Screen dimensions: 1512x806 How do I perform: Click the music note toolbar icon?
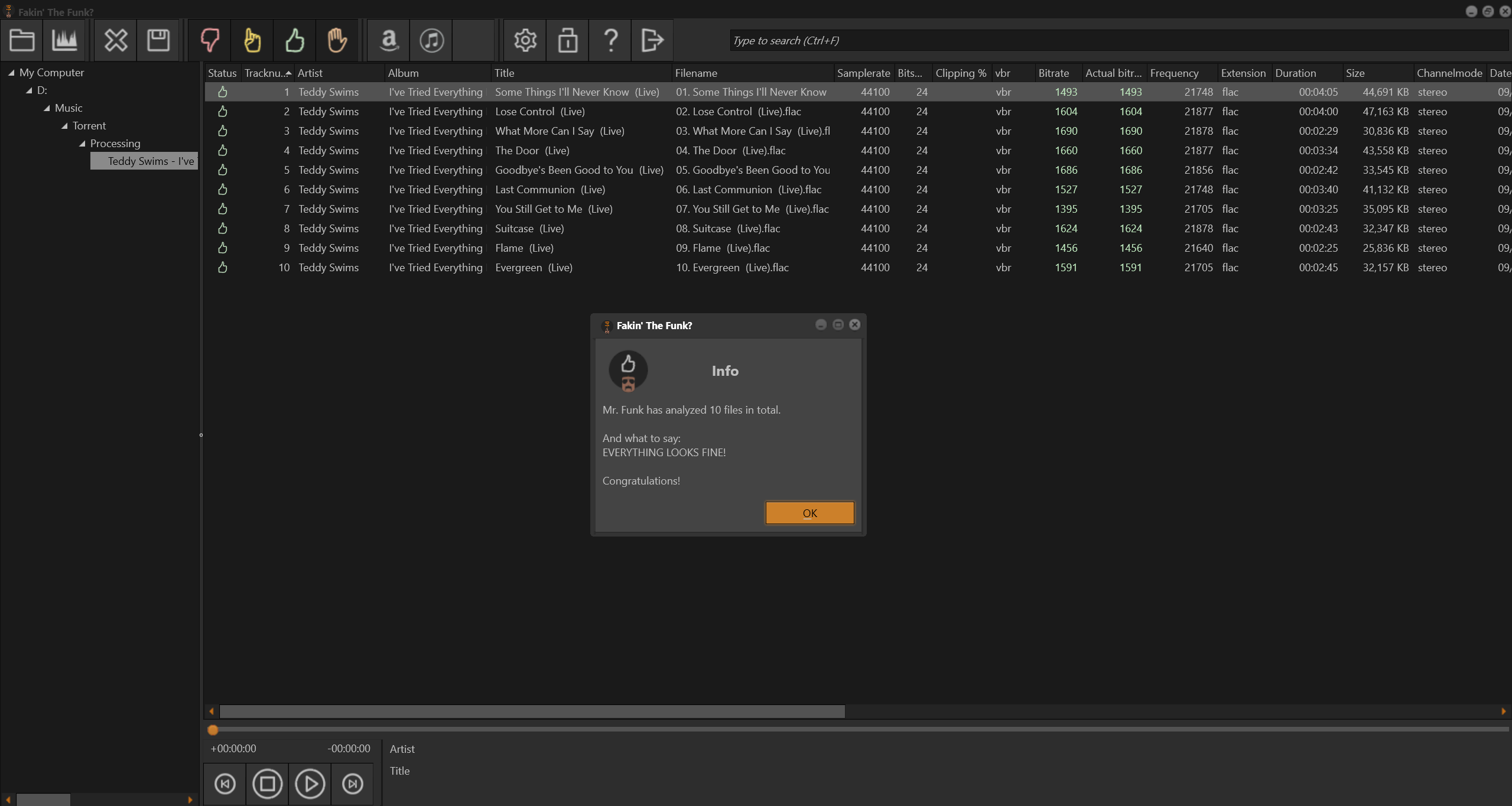pos(431,40)
